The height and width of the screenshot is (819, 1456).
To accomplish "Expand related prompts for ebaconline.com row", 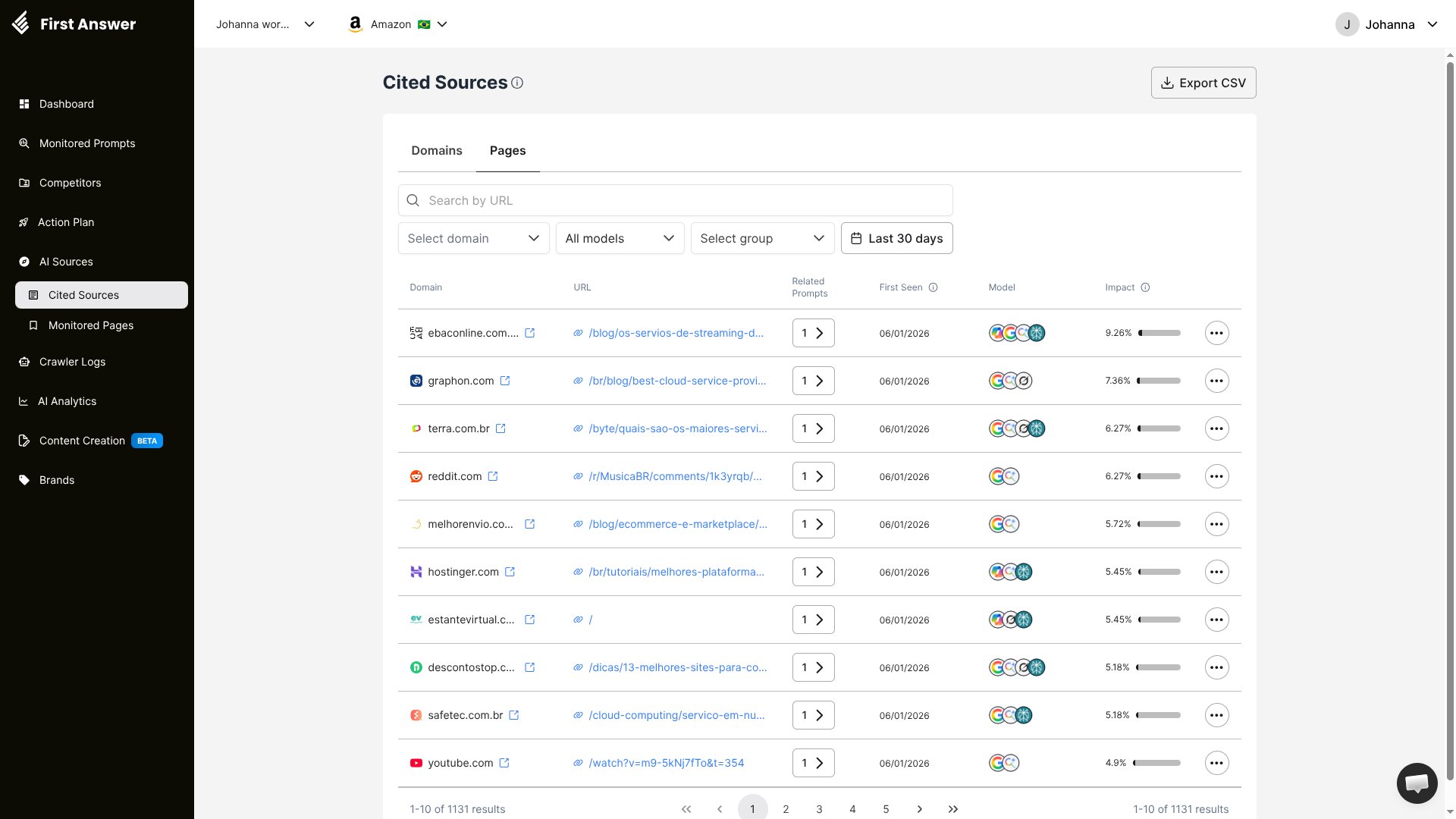I will pos(813,333).
